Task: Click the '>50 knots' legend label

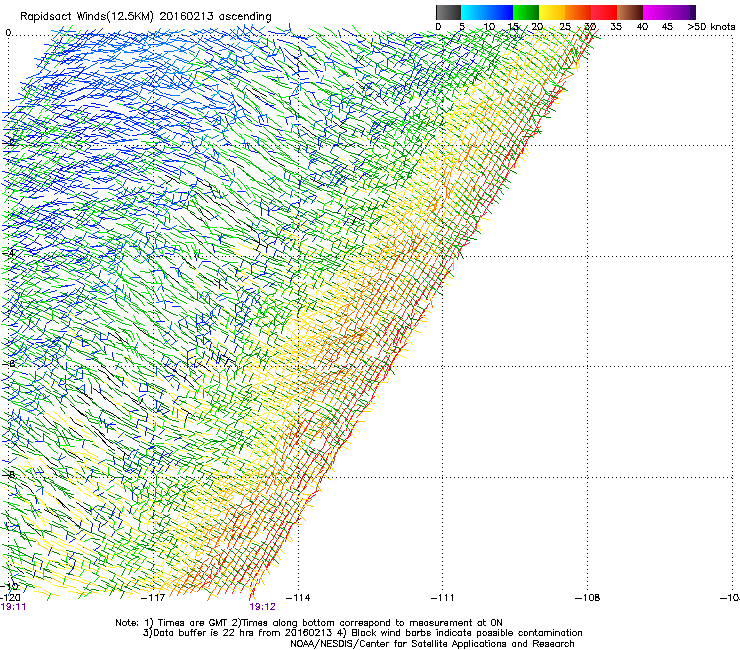Action: (711, 27)
